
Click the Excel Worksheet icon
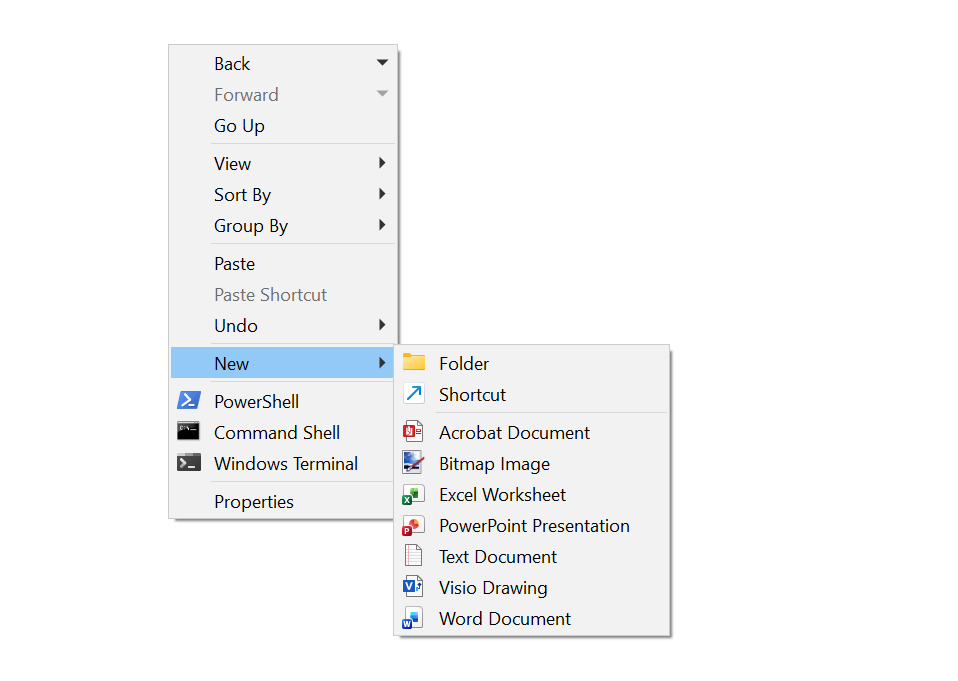413,495
